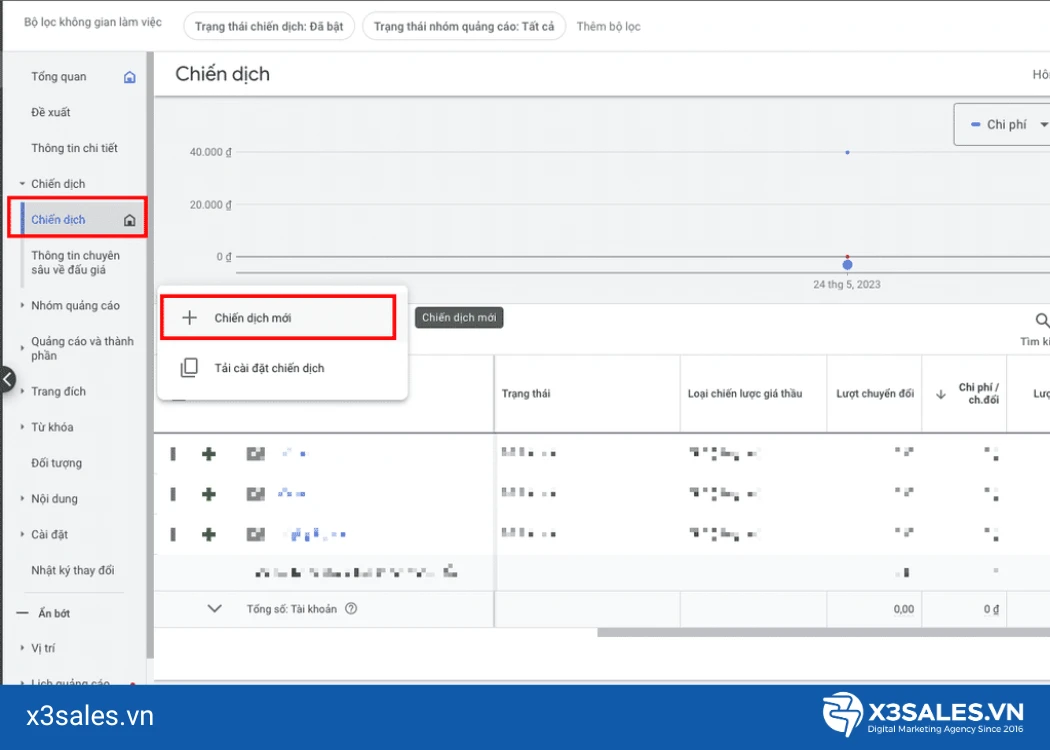Expand Nhóm quảng cáo section
This screenshot has width=1050, height=750.
(x=22, y=305)
